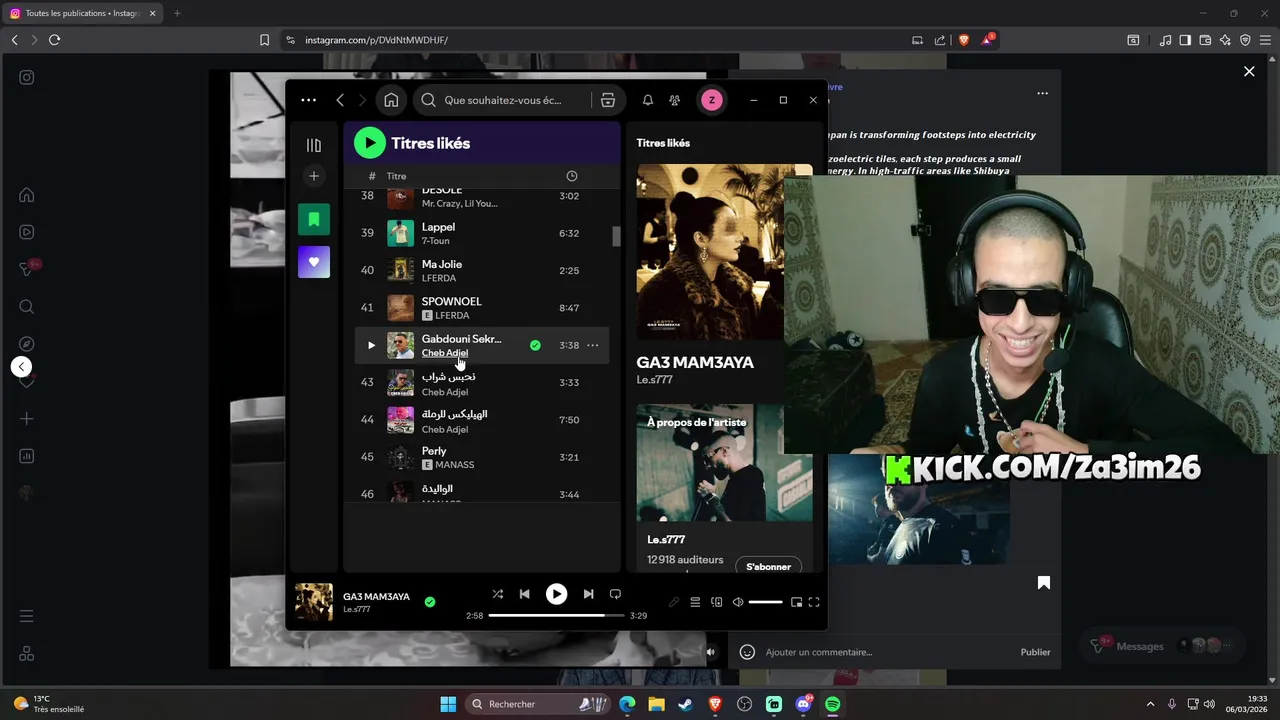Open Cheb Adjel artist link under Gabdouni

coord(445,353)
